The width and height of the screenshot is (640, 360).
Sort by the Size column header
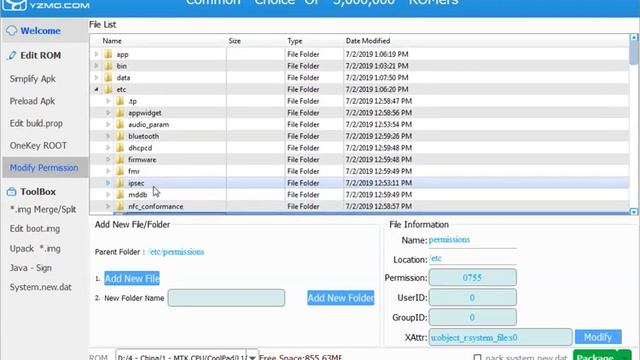tap(235, 41)
